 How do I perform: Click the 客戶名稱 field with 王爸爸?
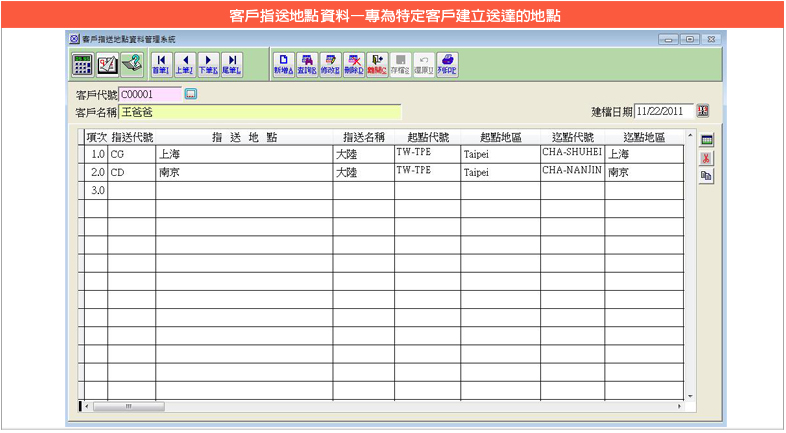point(259,112)
